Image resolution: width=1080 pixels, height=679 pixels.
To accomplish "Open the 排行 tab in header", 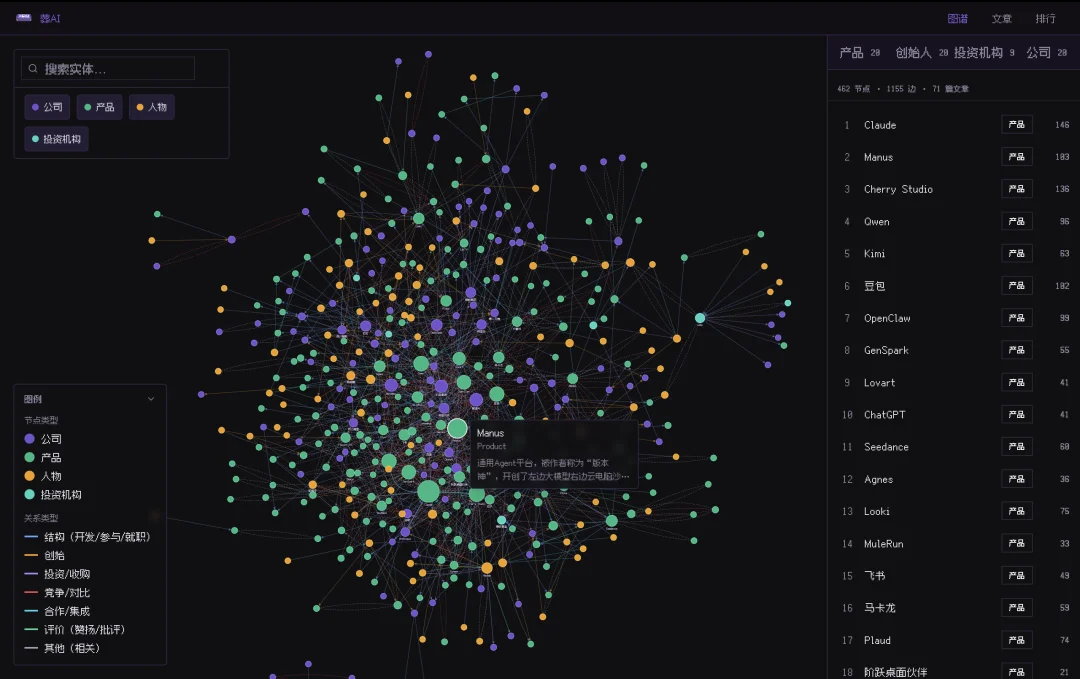I will point(1045,19).
